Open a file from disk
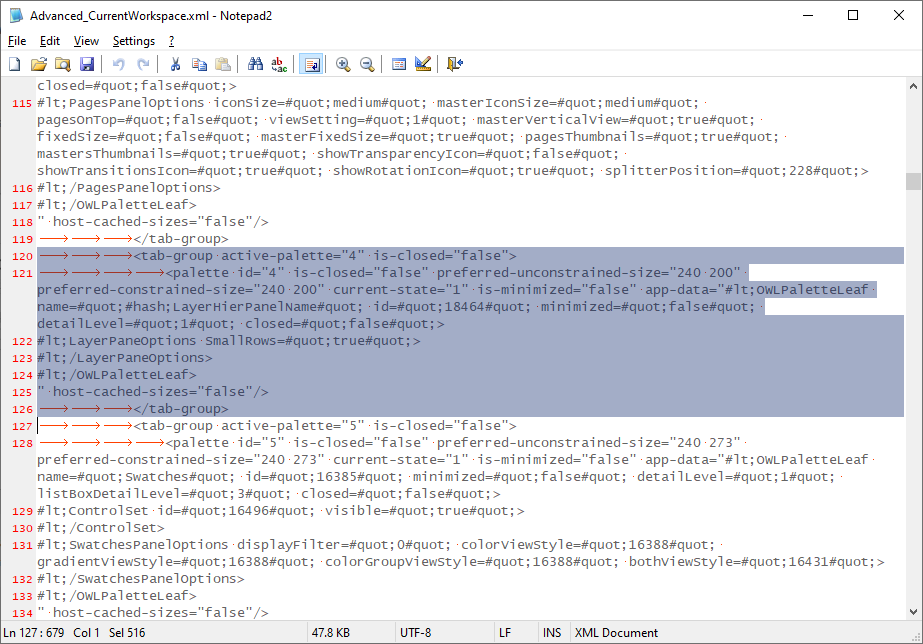This screenshot has height=644, width=923. (x=38, y=63)
